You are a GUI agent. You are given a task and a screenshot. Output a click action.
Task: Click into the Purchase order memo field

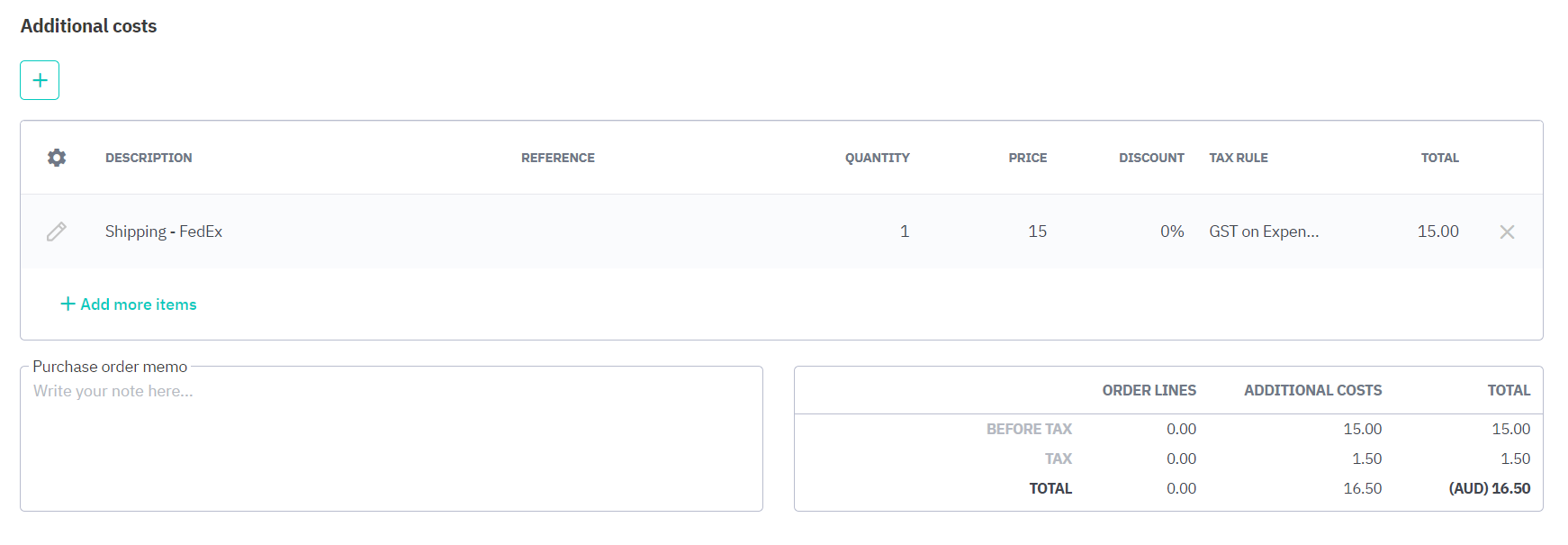pos(392,443)
